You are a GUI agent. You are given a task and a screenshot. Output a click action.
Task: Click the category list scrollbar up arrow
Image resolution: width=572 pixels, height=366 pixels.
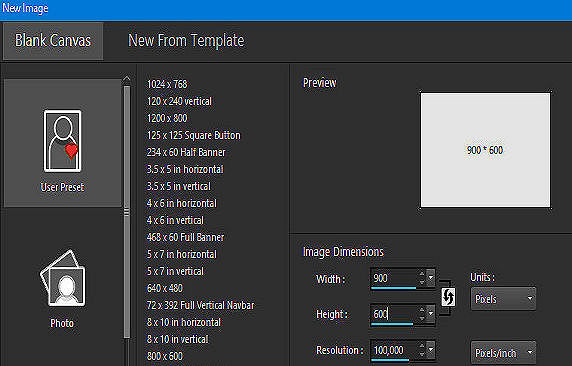coord(127,79)
